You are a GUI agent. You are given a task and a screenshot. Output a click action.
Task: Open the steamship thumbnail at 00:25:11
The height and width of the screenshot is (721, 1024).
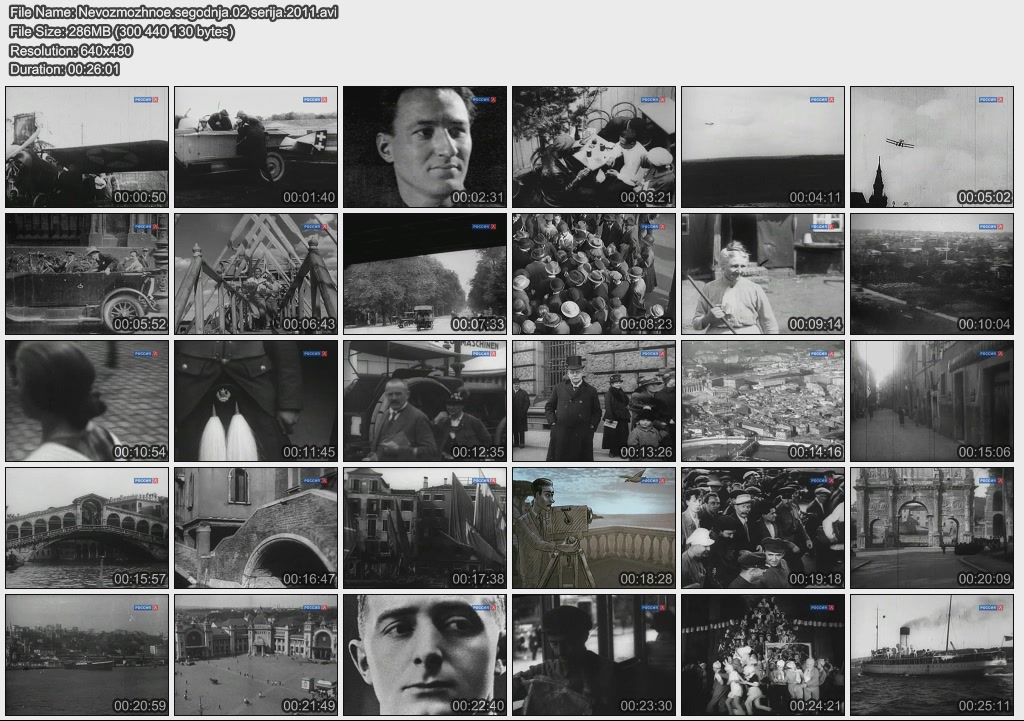pyautogui.click(x=932, y=655)
